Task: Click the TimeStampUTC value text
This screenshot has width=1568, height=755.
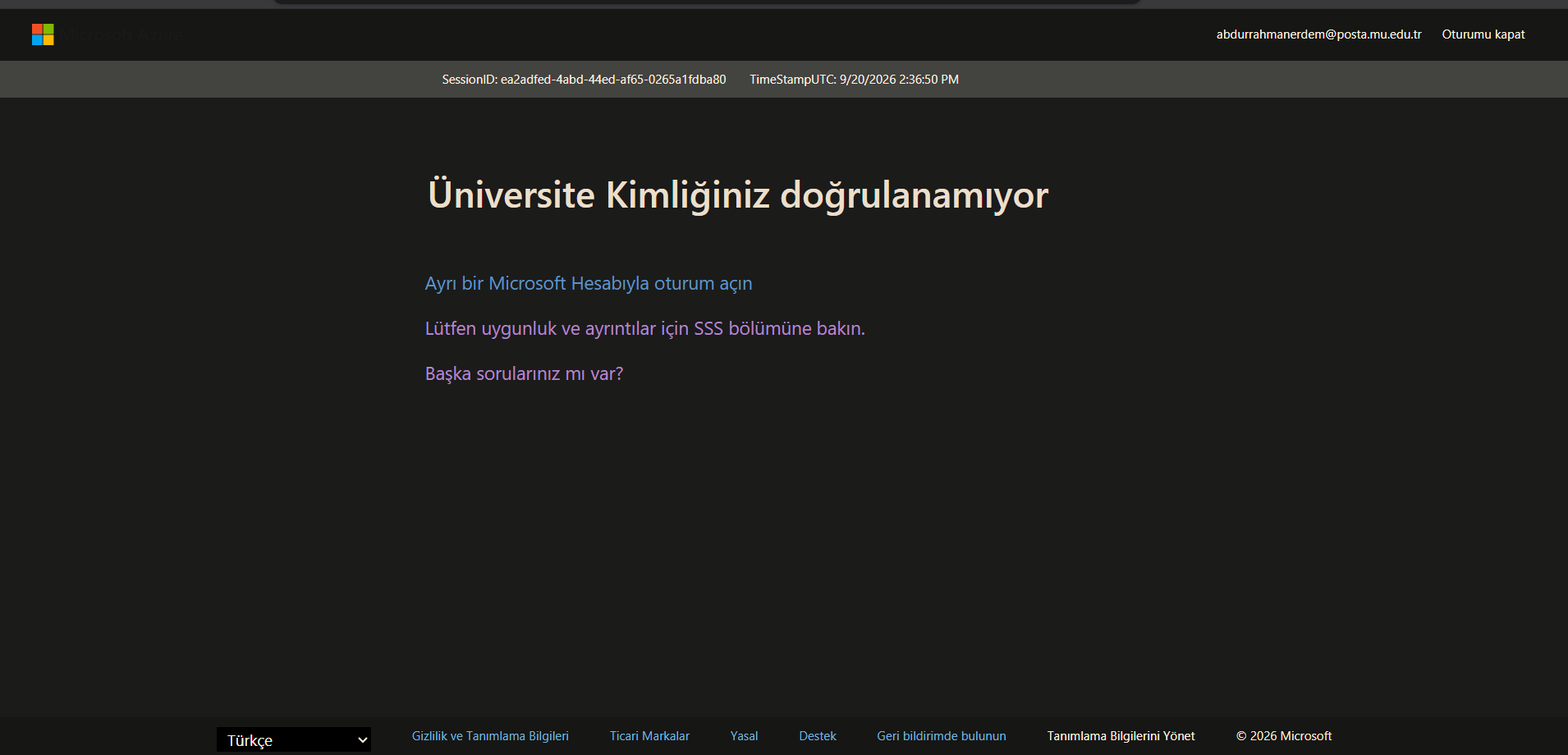Action: tap(854, 80)
